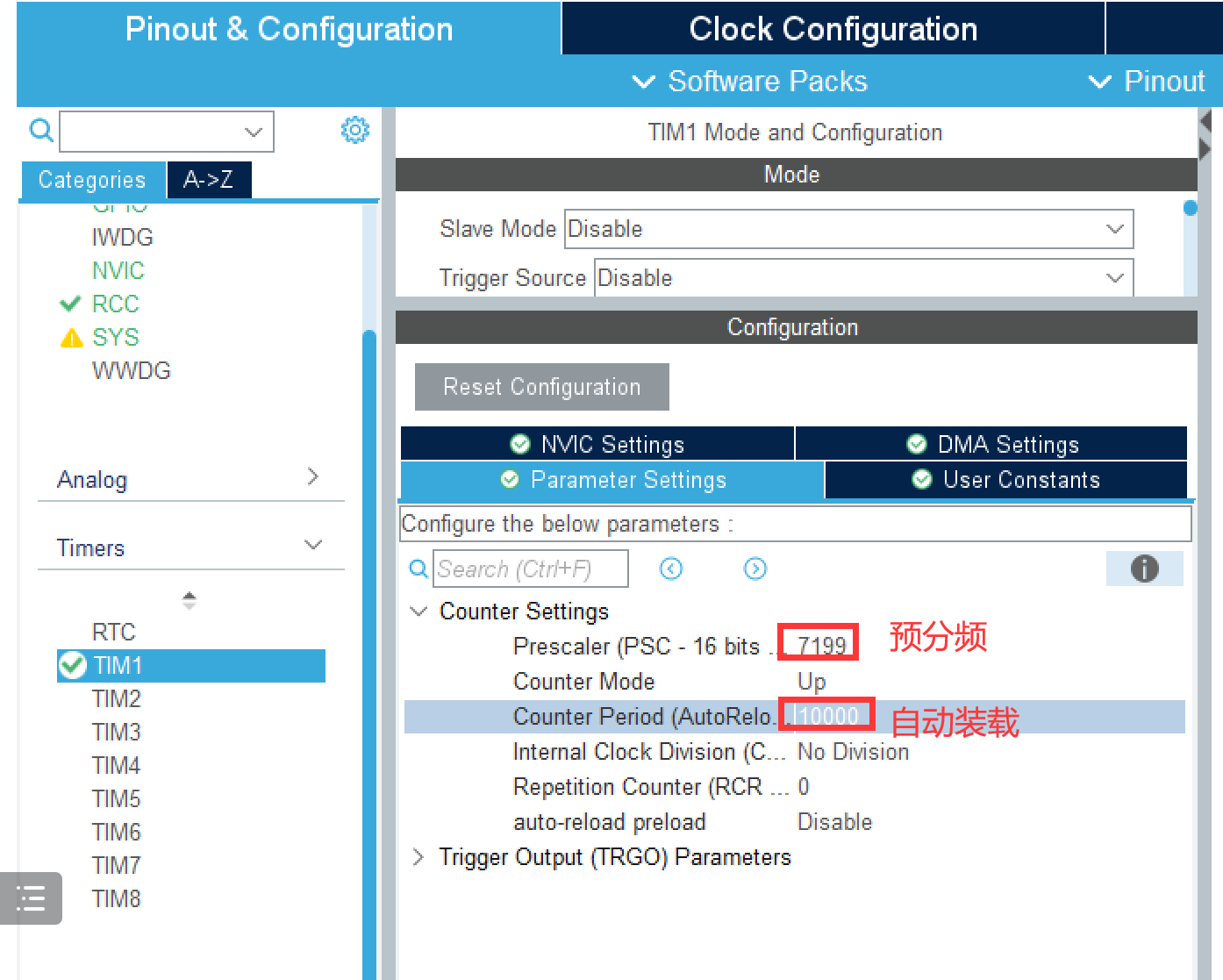Click the Counter Mode value Up

[x=812, y=682]
